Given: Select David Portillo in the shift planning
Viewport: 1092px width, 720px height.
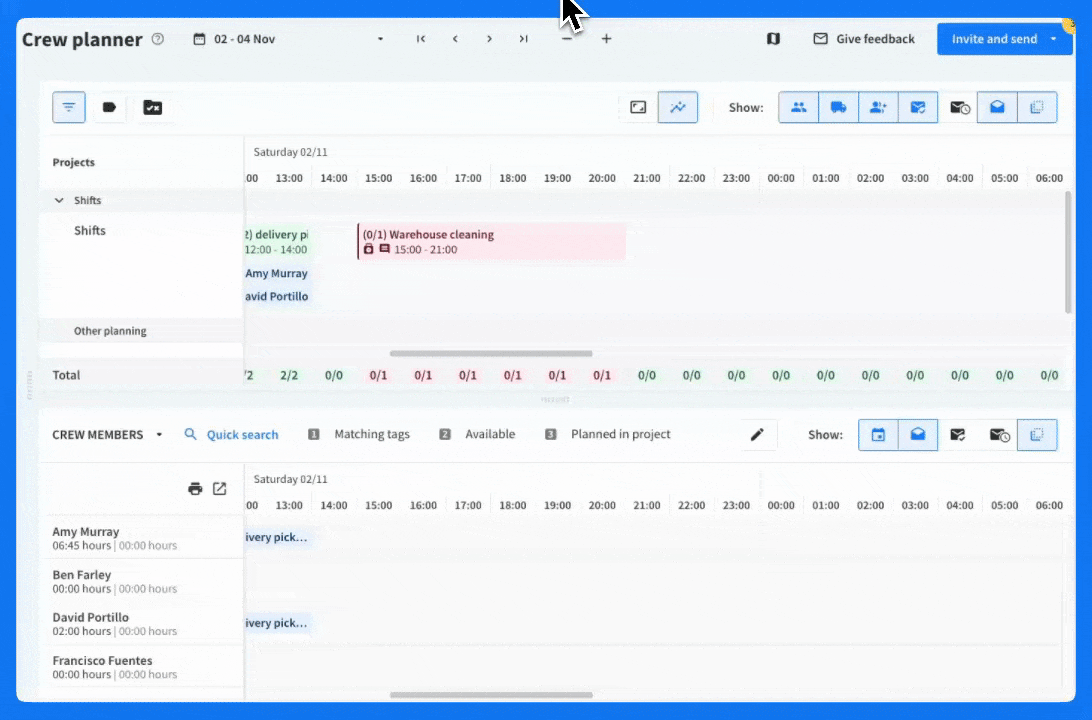Looking at the screenshot, I should click(276, 297).
